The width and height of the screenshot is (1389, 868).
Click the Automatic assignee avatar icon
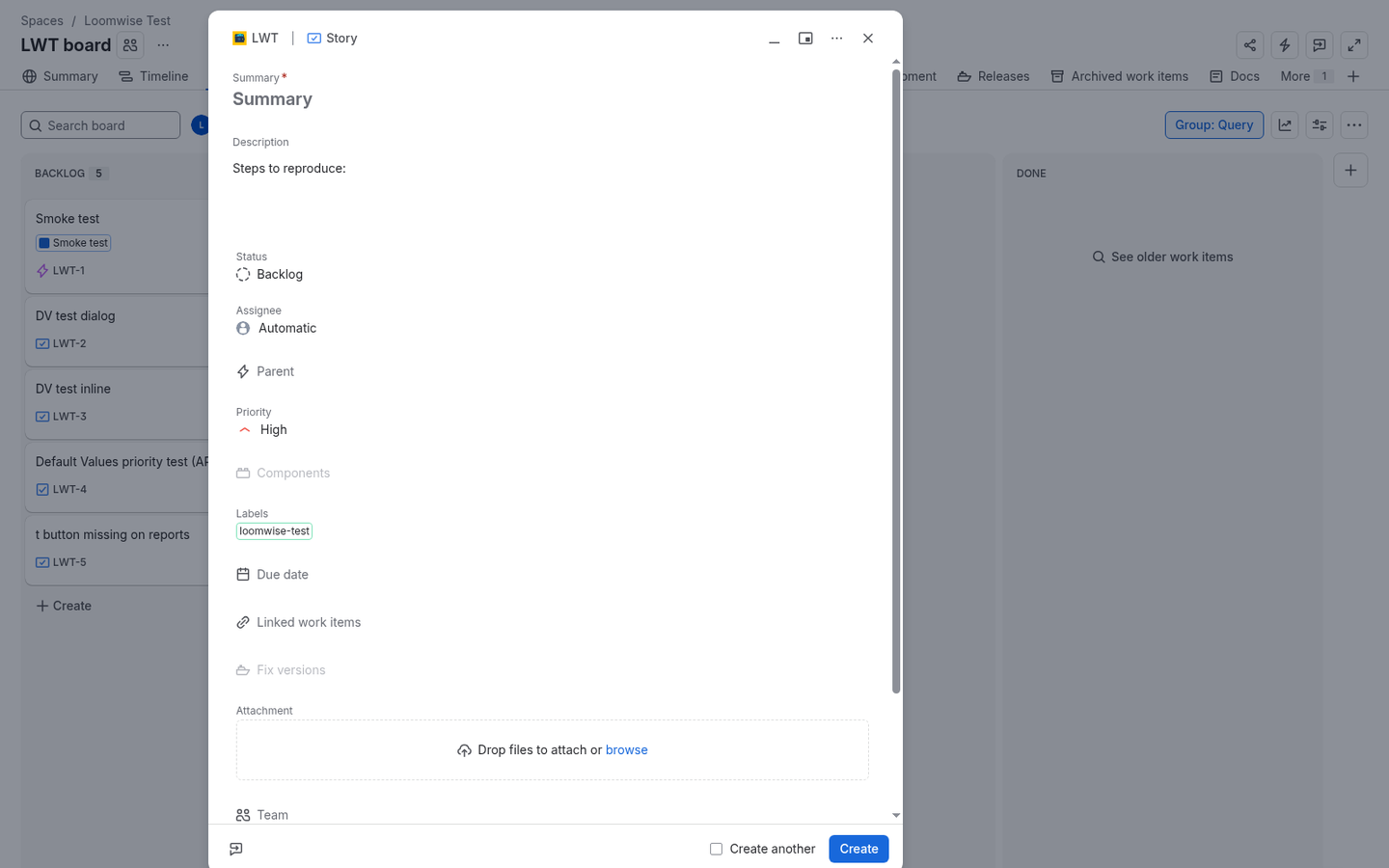click(243, 328)
